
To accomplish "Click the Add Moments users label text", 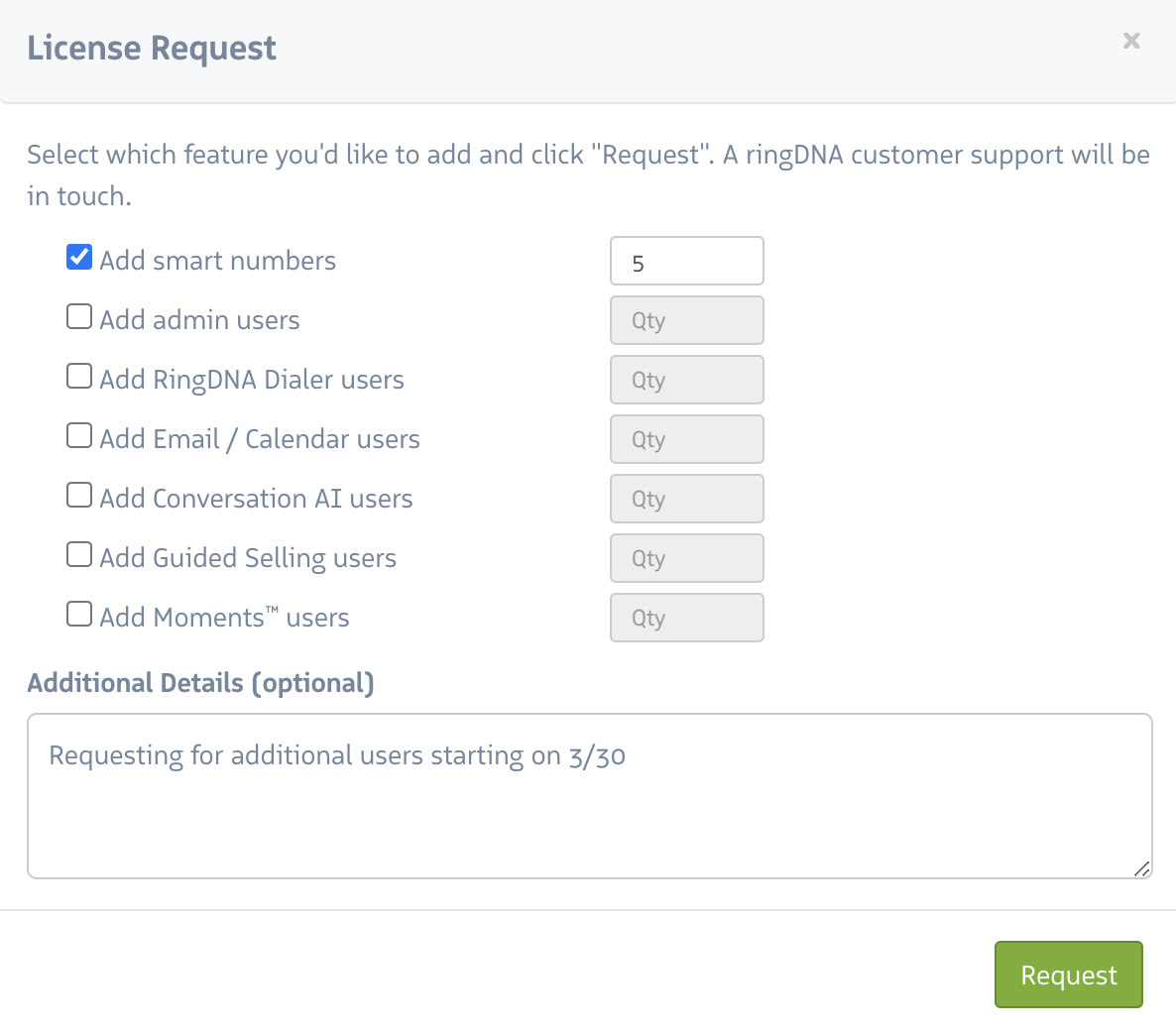I will click(x=224, y=618).
